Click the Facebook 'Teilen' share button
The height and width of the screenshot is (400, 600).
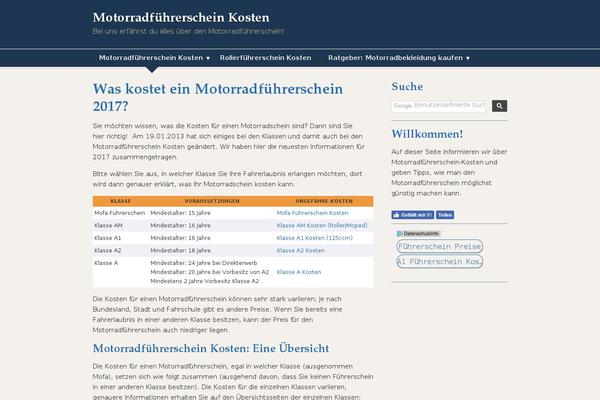[445, 215]
